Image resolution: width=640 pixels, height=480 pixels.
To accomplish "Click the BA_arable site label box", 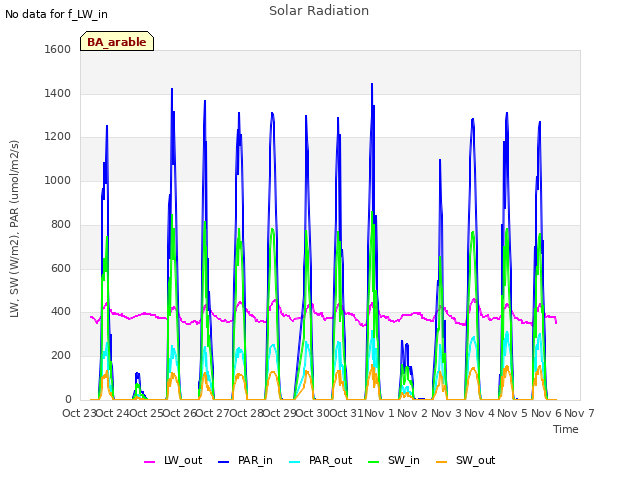I will (117, 41).
